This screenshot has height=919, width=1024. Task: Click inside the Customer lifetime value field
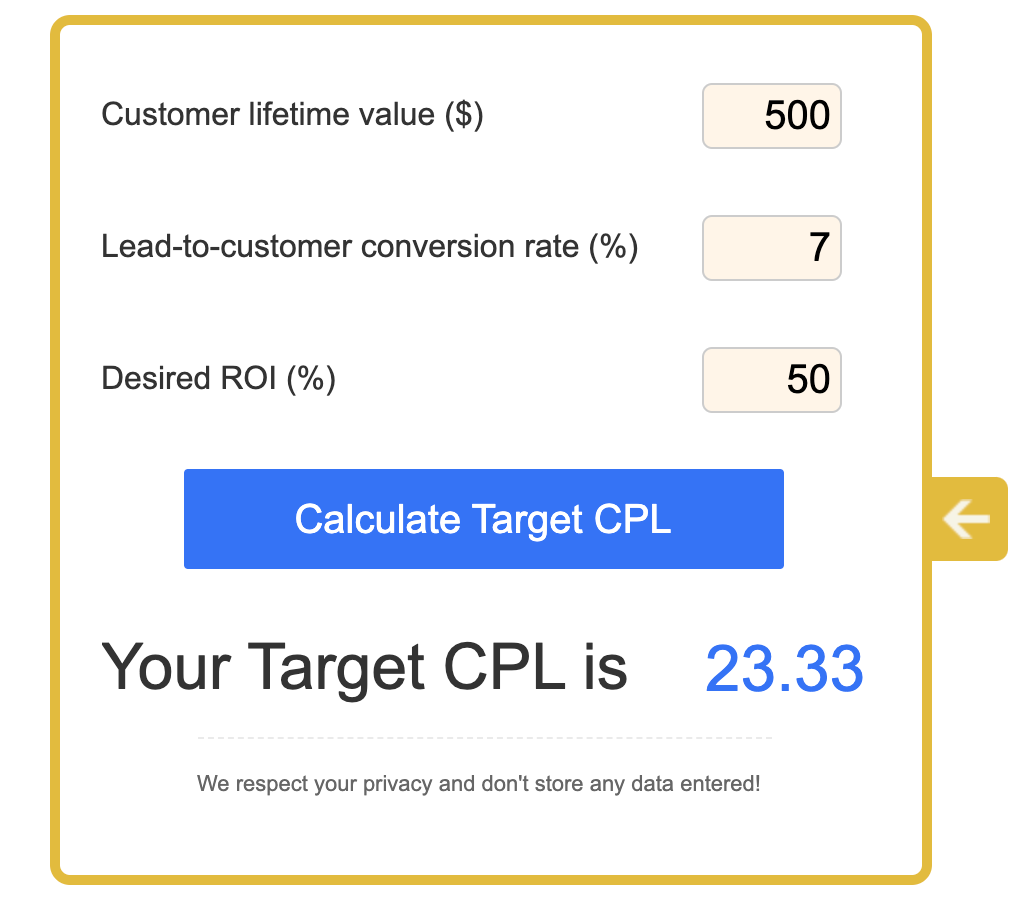coord(771,116)
